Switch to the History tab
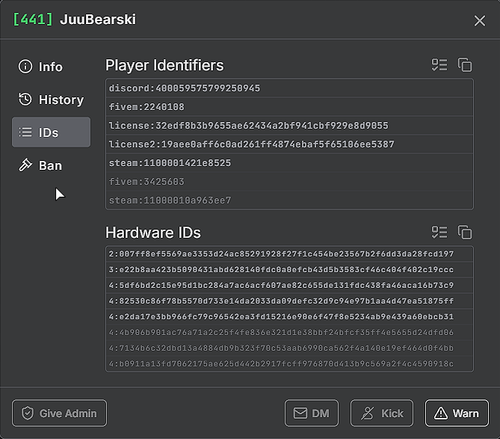The height and width of the screenshot is (439, 500). pyautogui.click(x=51, y=100)
